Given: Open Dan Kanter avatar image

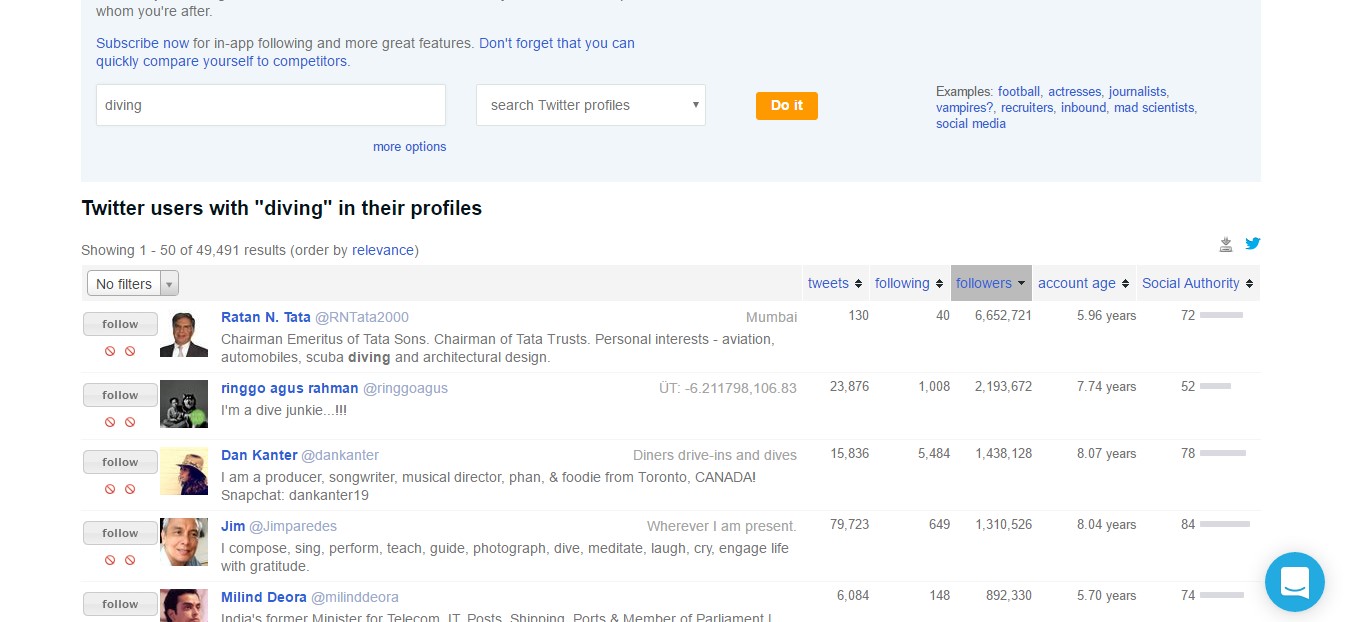Looking at the screenshot, I should click(184, 471).
